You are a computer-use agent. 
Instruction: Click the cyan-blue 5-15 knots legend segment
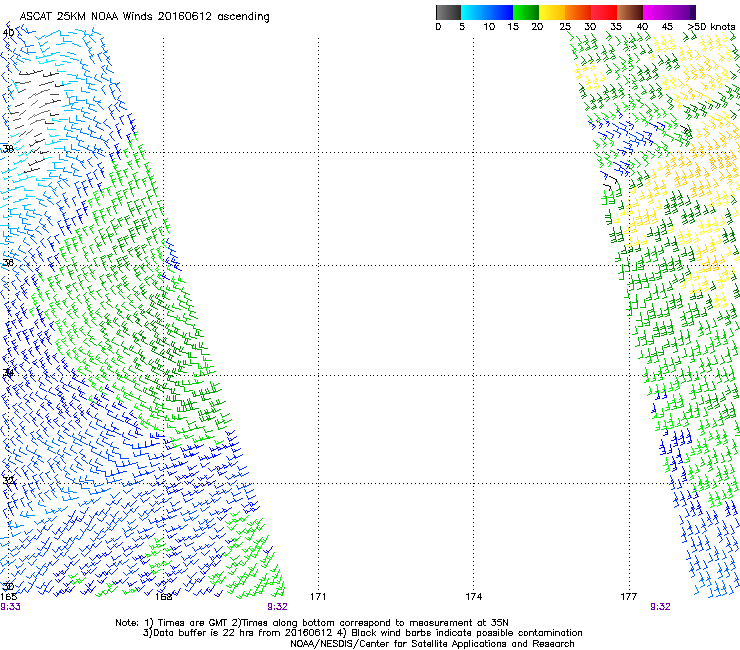[x=487, y=12]
